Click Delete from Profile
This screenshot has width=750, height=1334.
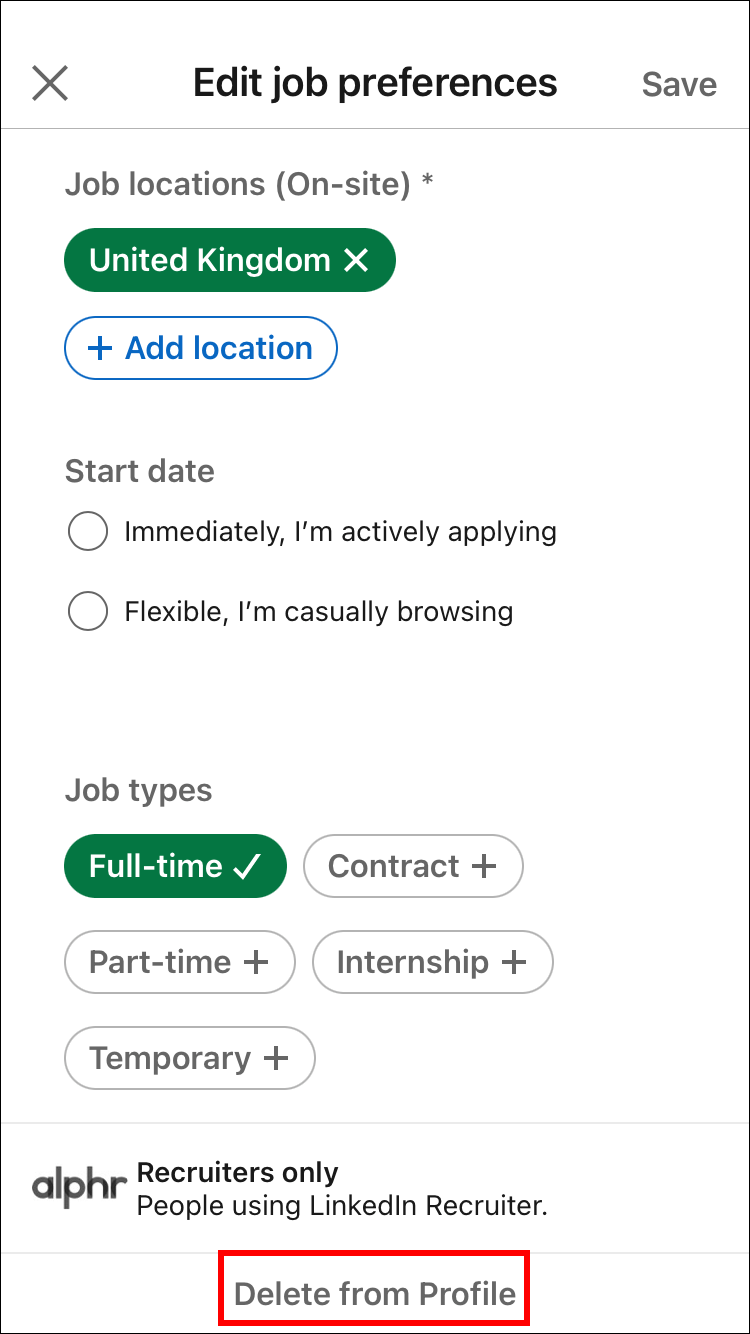(374, 1292)
